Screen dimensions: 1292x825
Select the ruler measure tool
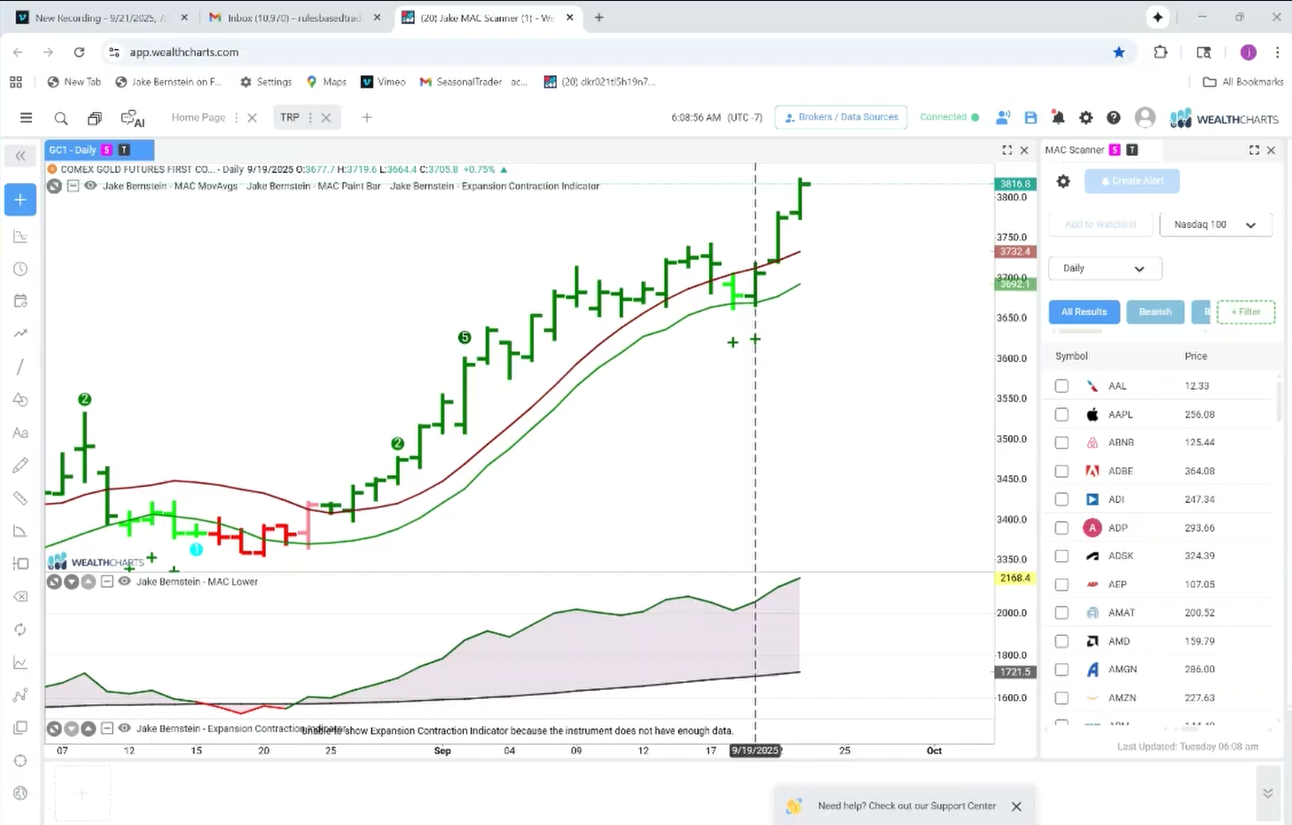[20, 498]
